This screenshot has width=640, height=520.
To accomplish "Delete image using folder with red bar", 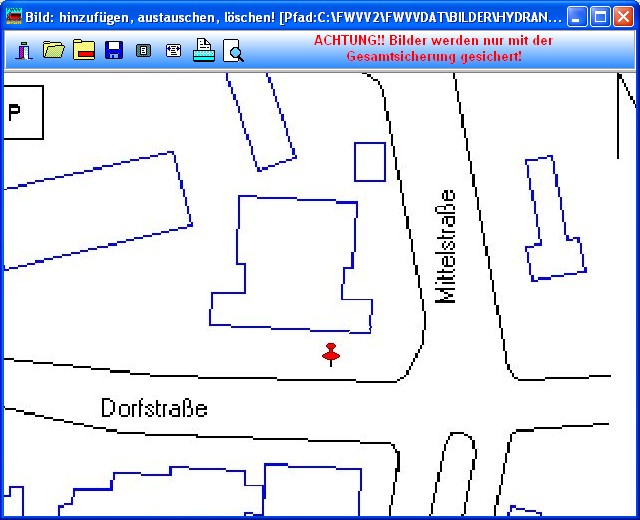I will tap(84, 50).
